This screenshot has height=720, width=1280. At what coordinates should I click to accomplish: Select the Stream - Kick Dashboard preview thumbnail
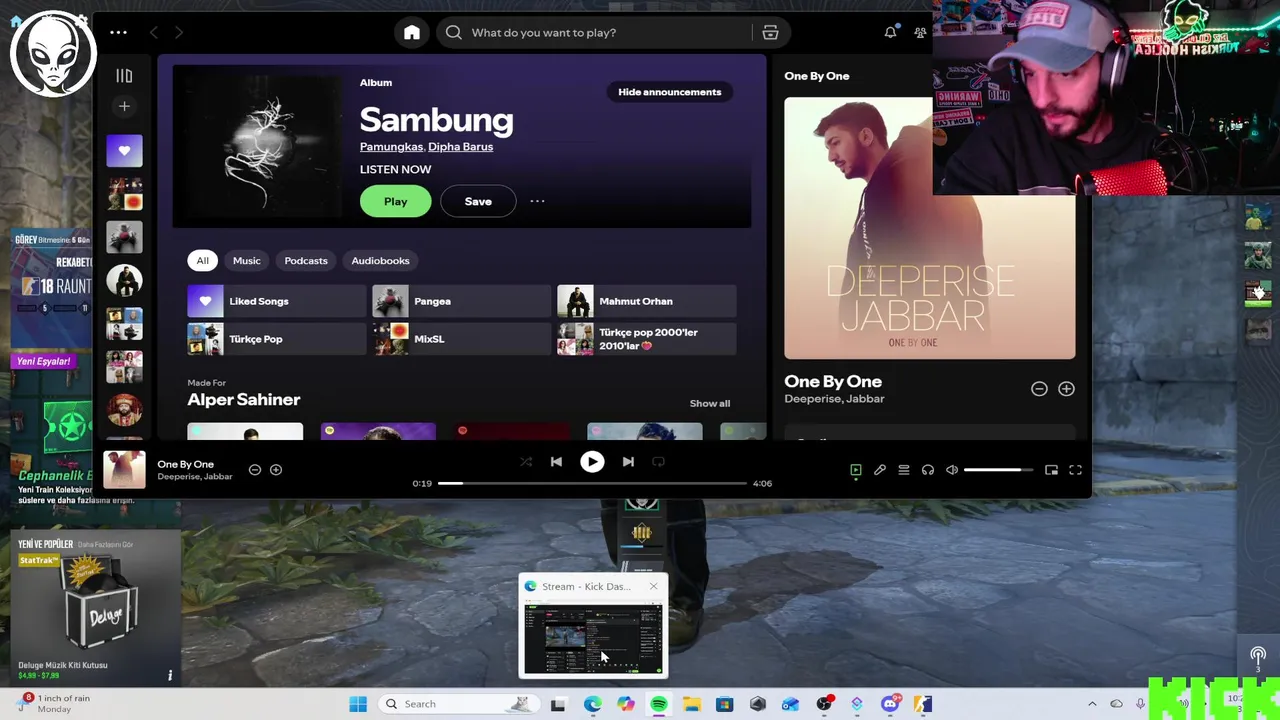(593, 638)
